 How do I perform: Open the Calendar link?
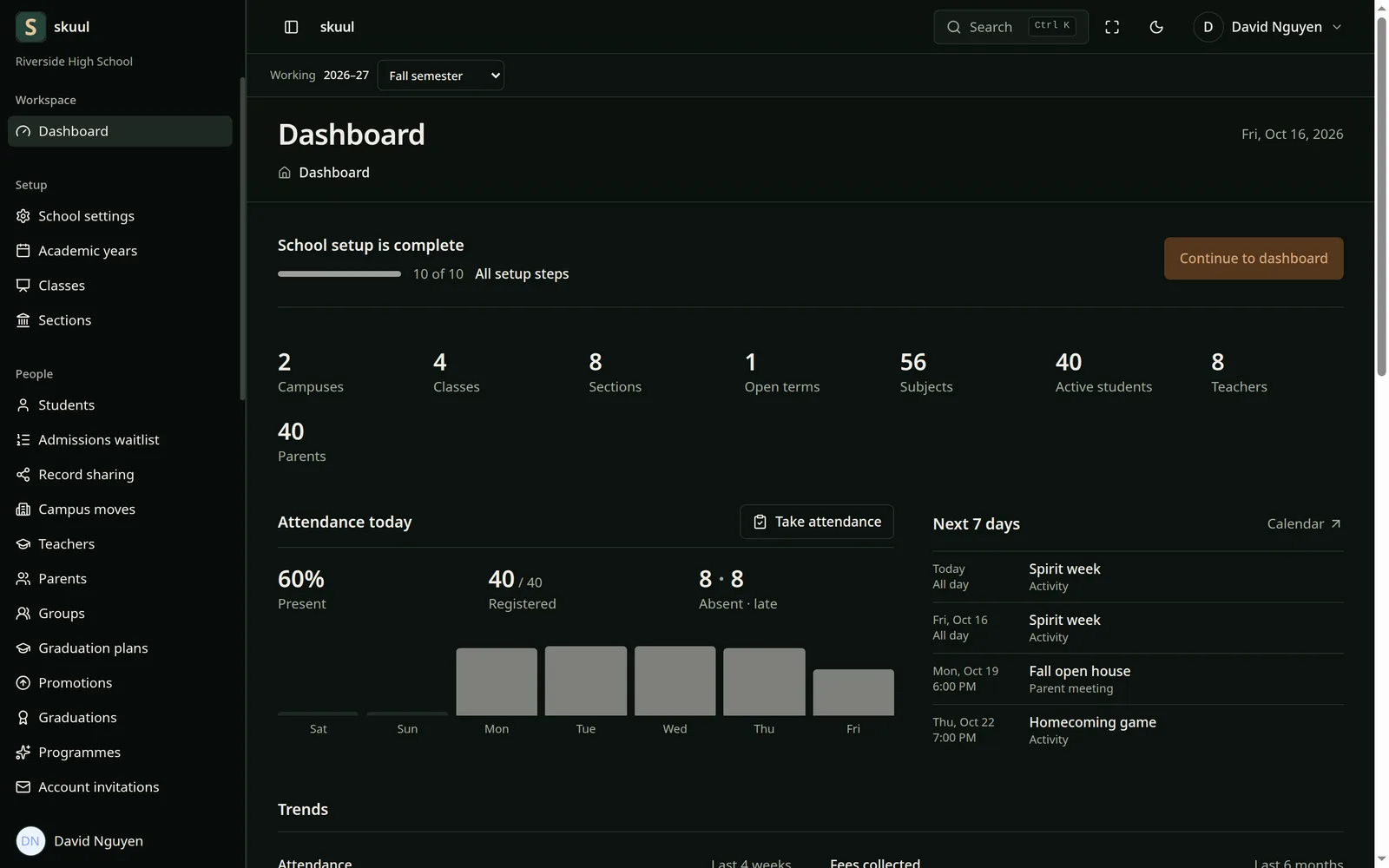pos(1304,524)
